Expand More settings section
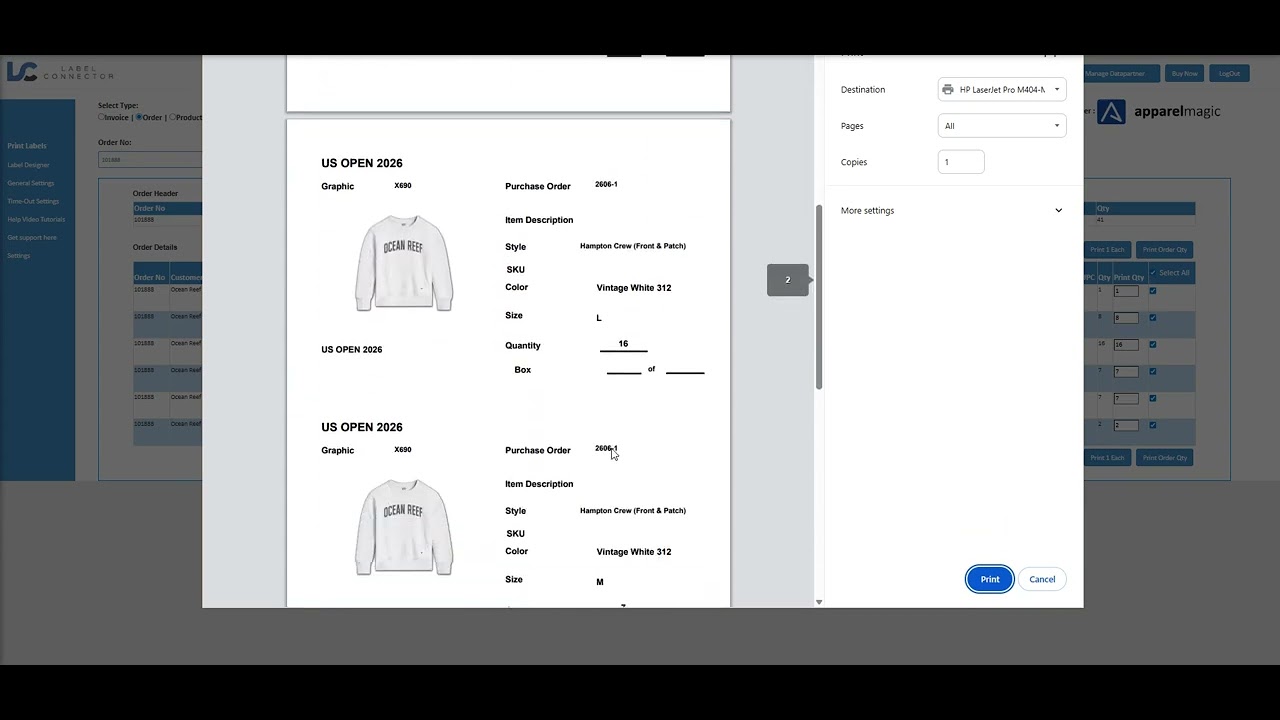 click(x=951, y=210)
